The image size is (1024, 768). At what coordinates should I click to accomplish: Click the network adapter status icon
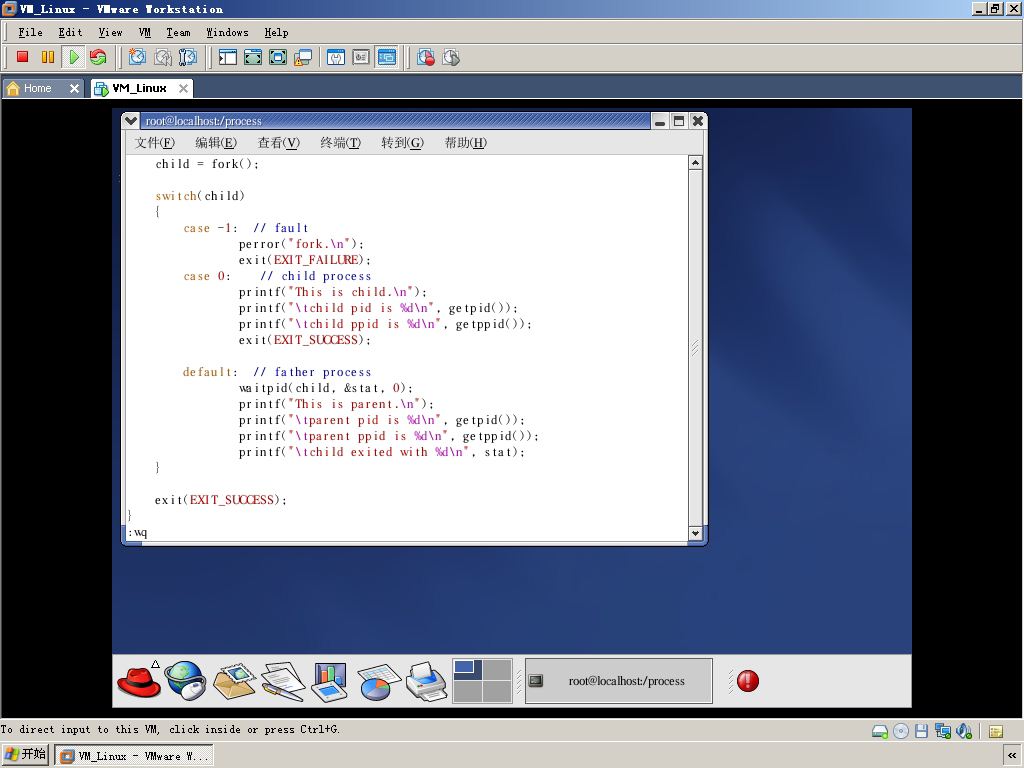pos(942,731)
